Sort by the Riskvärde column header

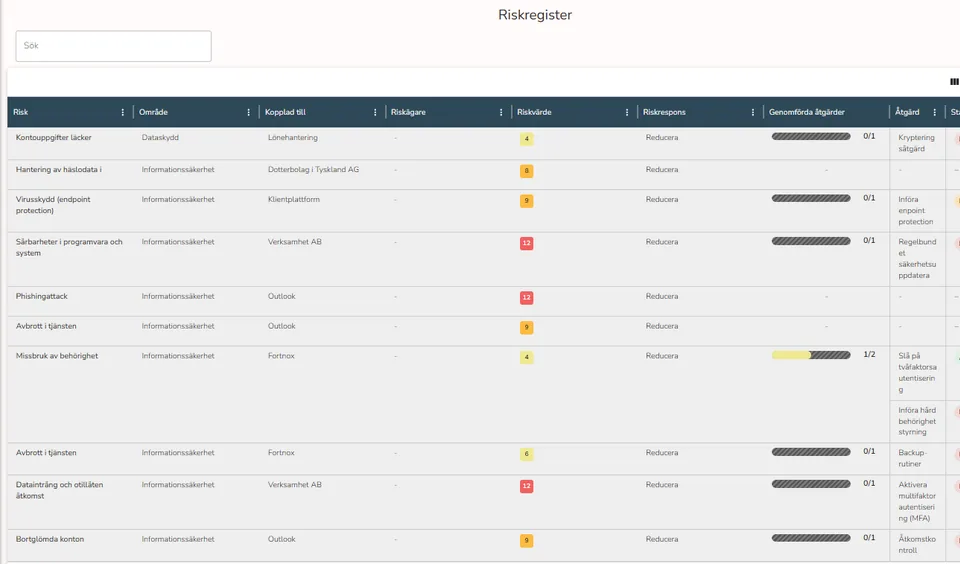pos(534,112)
